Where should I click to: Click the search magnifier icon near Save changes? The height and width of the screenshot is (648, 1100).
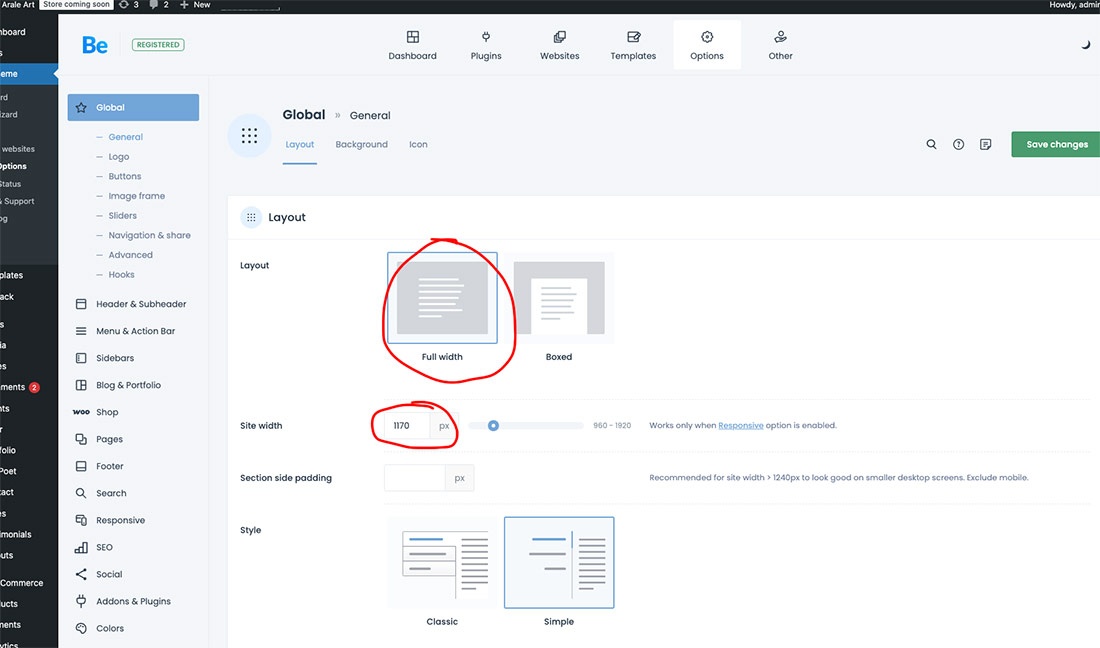[931, 144]
